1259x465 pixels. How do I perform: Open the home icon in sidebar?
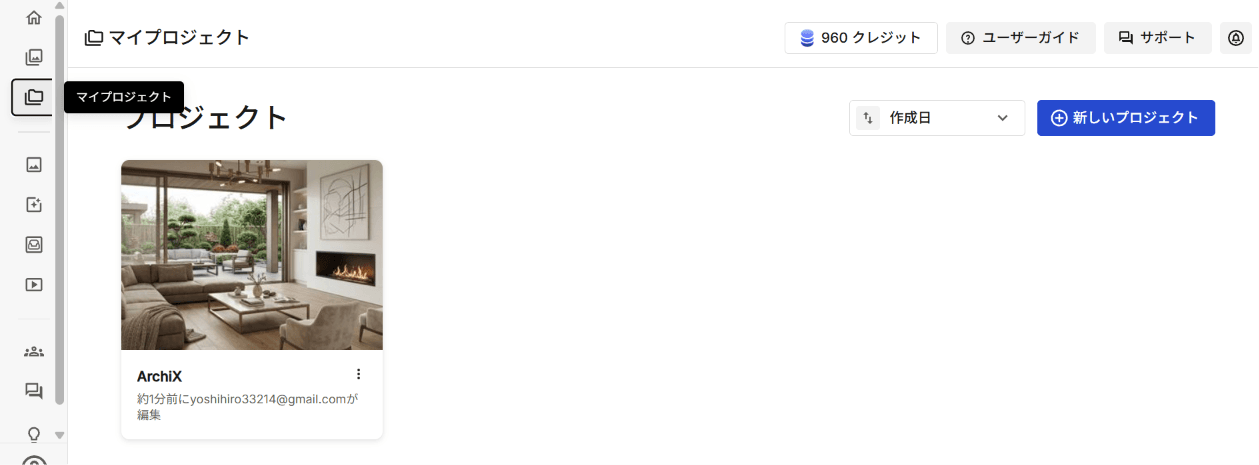pyautogui.click(x=34, y=17)
